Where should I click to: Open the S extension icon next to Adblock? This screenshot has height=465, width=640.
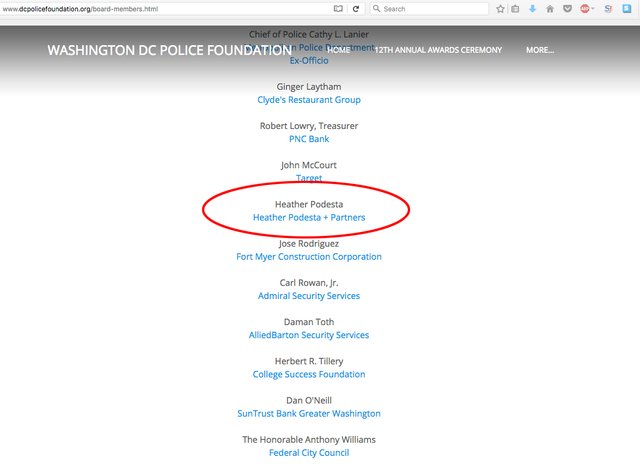[608, 9]
